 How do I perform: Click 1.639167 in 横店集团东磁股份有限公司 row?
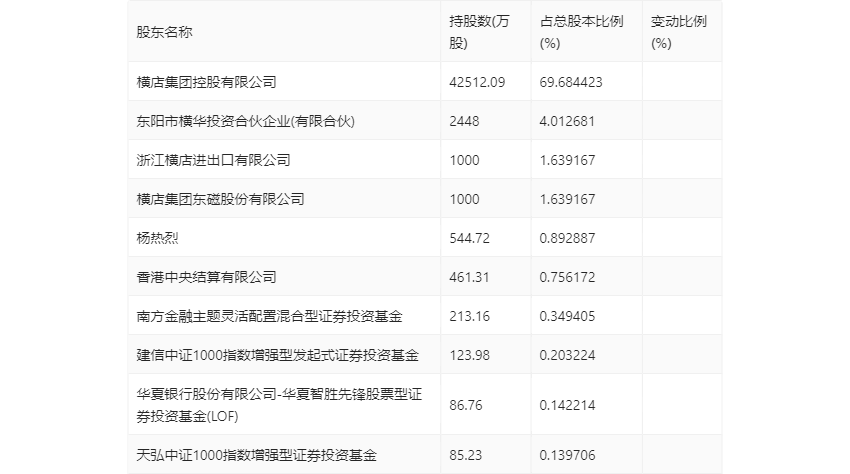(x=567, y=199)
